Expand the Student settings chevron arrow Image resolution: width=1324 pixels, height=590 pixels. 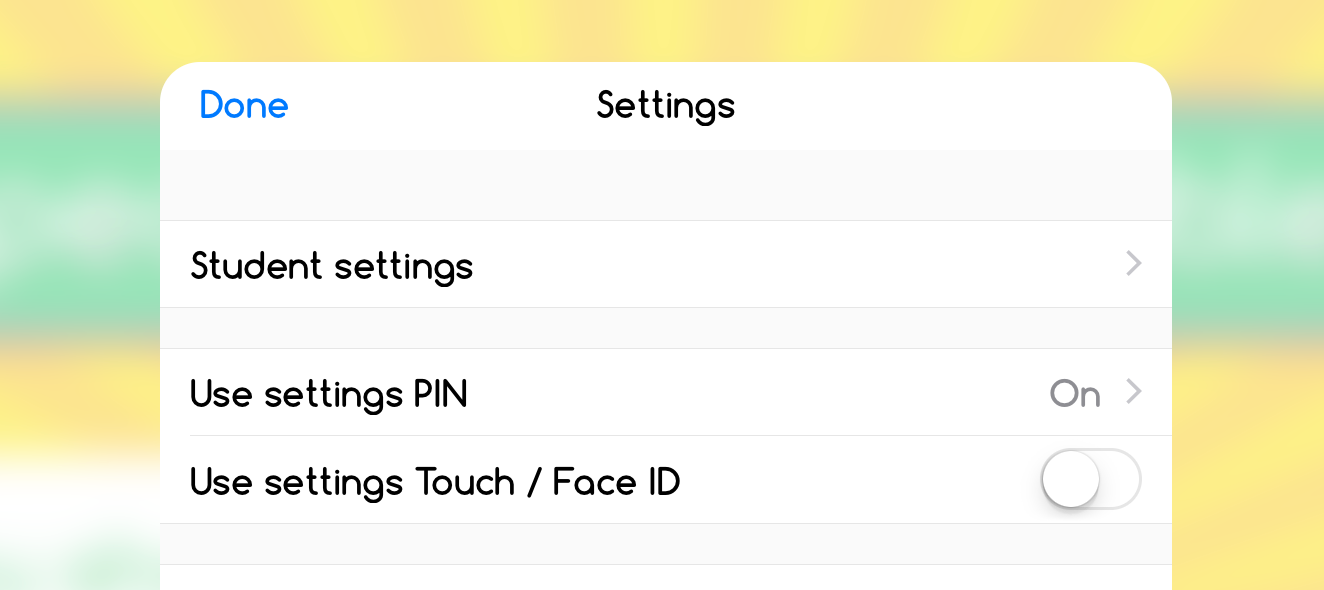coord(1133,264)
